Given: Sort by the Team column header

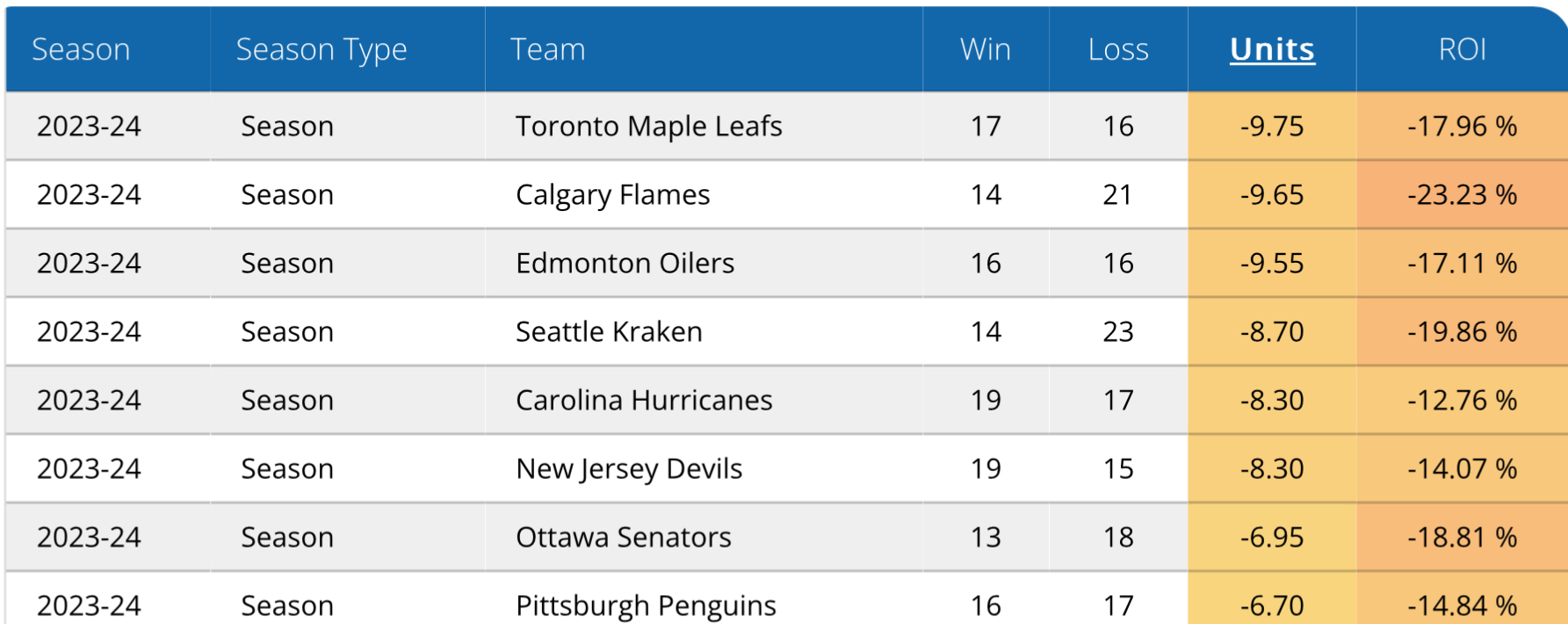Looking at the screenshot, I should pyautogui.click(x=548, y=50).
